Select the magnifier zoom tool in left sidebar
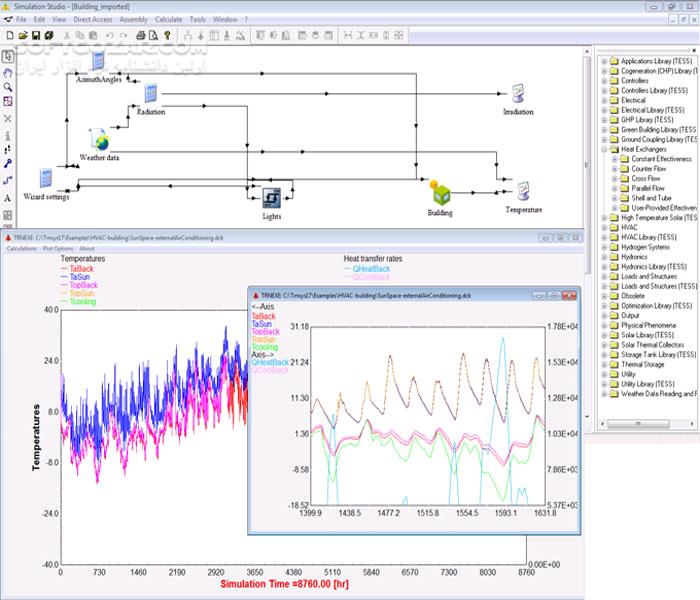This screenshot has height=600, width=700. click(8, 87)
